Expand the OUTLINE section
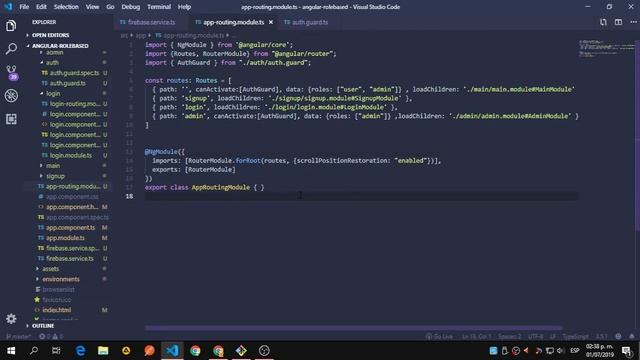This screenshot has height=360, width=640. (42, 326)
